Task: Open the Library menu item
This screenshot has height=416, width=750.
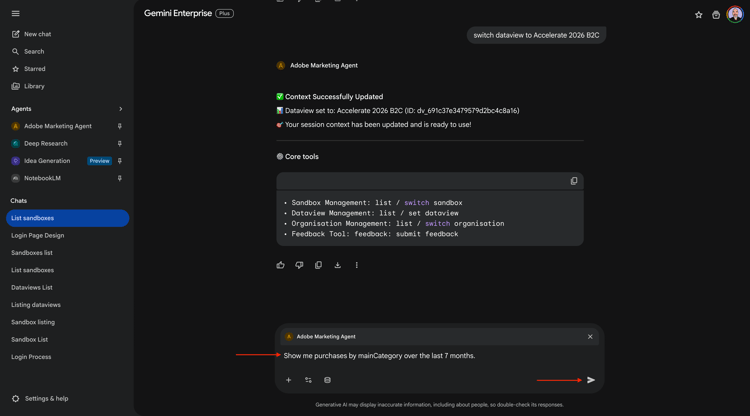Action: click(34, 86)
